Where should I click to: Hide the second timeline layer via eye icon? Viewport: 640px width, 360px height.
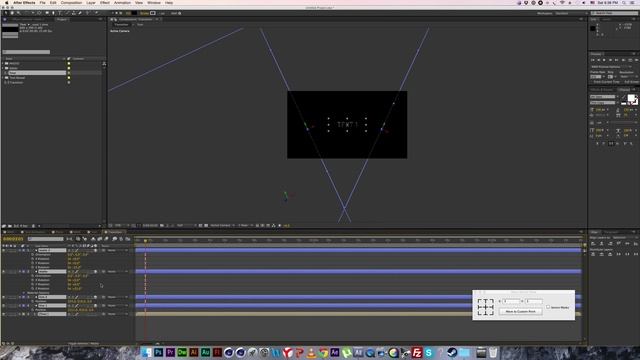click(4, 271)
